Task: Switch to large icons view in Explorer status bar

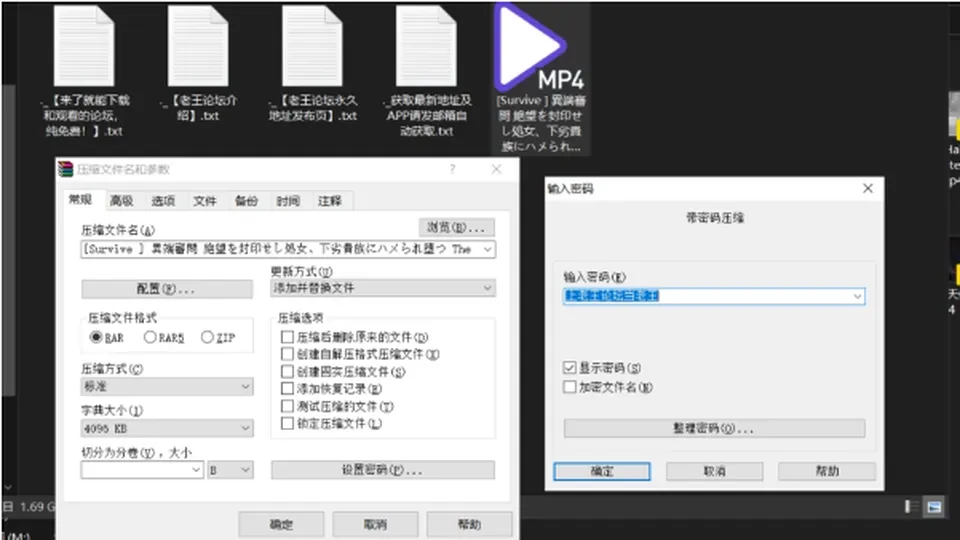Action: pos(934,506)
